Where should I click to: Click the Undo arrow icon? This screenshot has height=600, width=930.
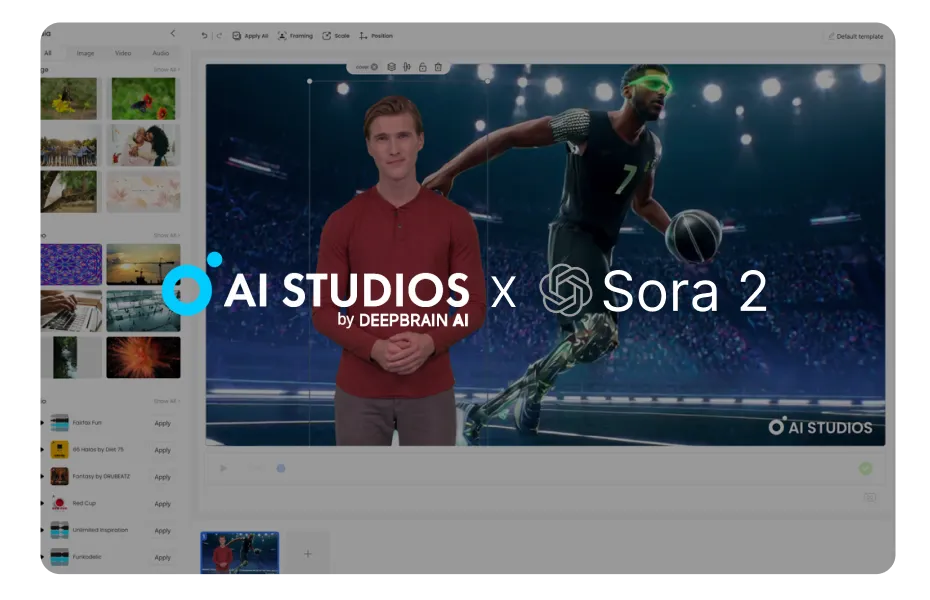click(x=205, y=36)
